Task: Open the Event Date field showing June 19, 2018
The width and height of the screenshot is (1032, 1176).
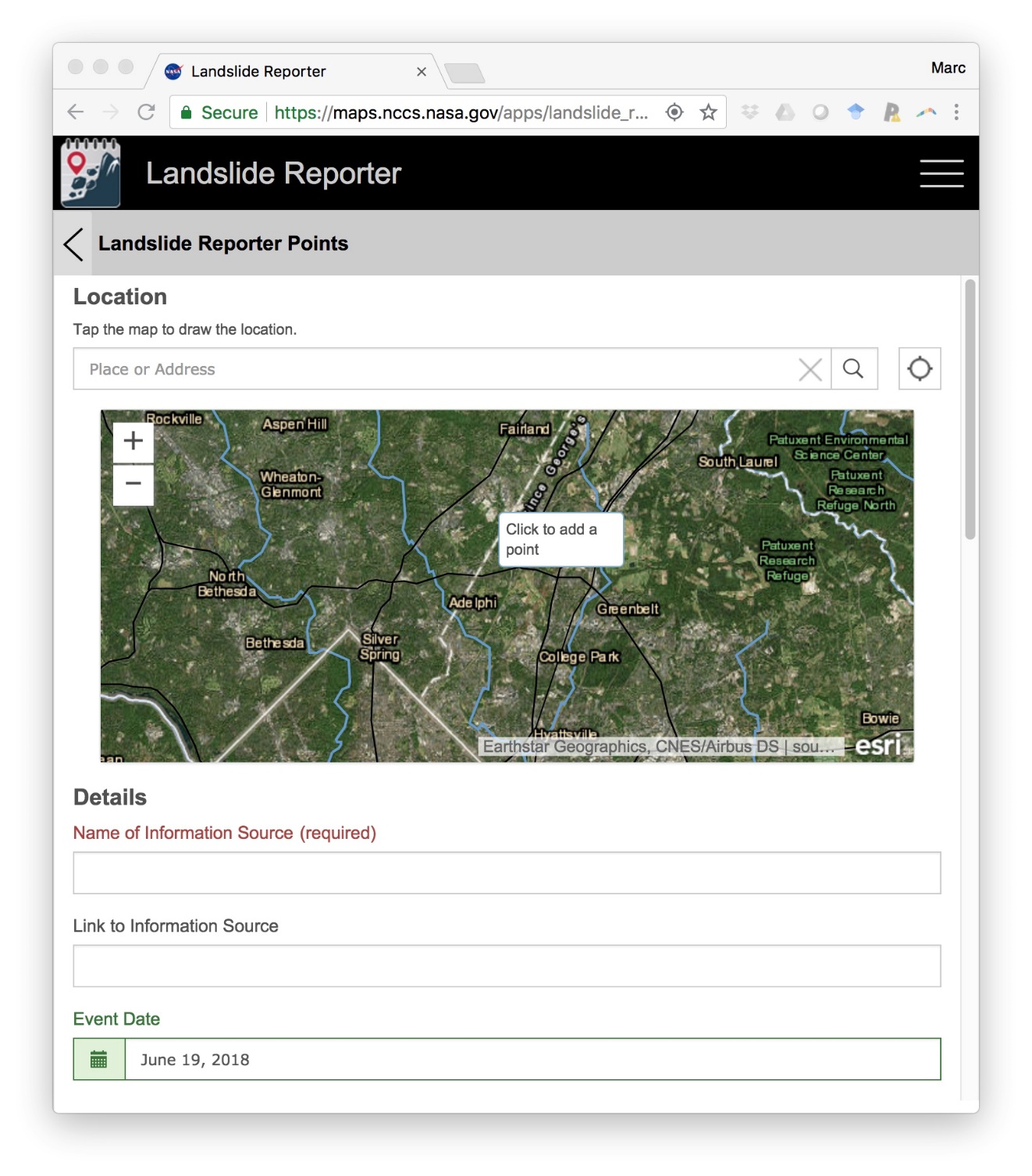Action: [532, 1059]
